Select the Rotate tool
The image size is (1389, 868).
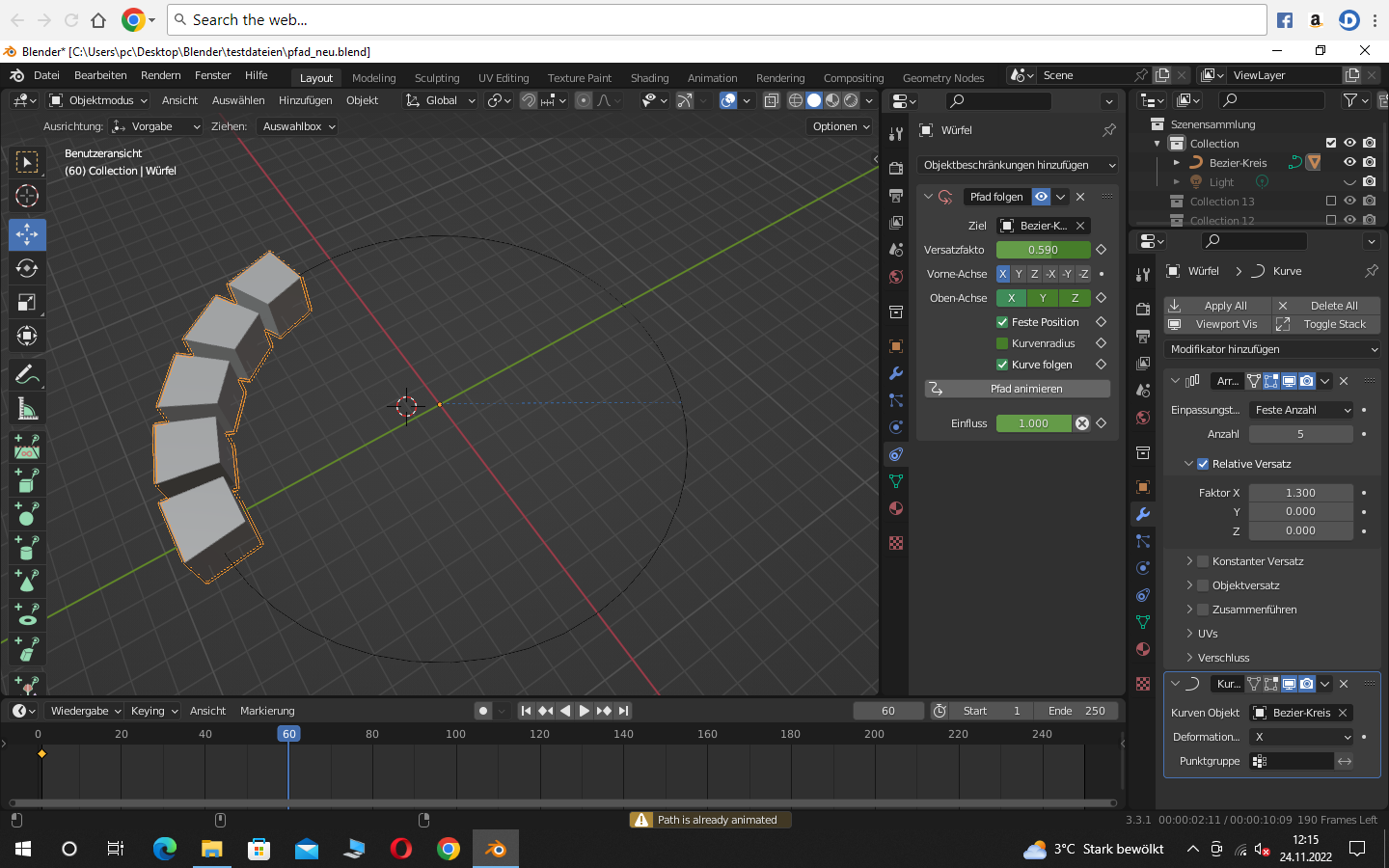(27, 268)
